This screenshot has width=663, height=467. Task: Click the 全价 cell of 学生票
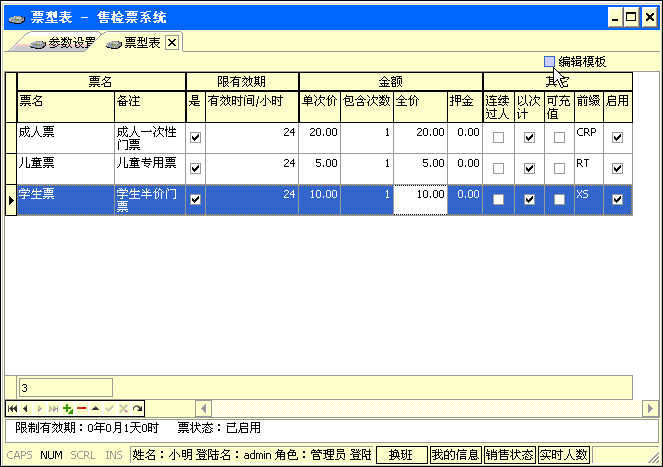(x=420, y=199)
